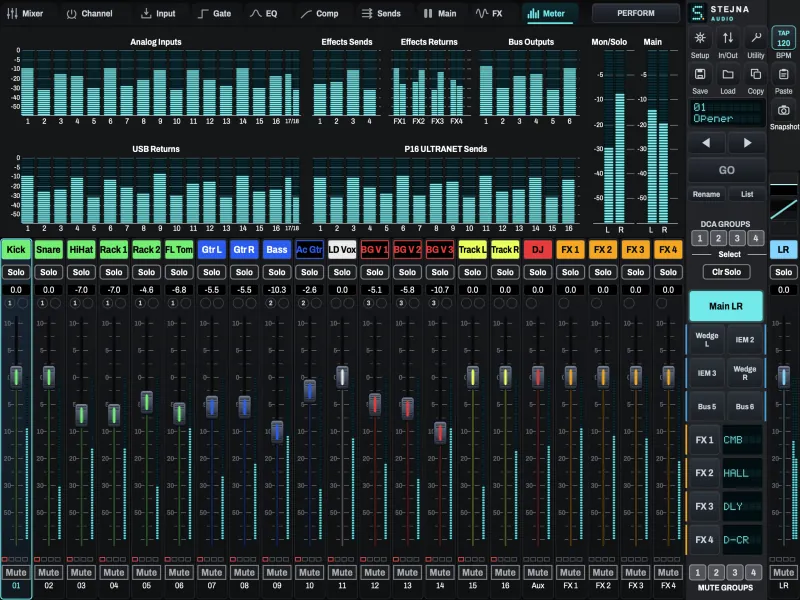The image size is (800, 600).
Task: Solo the Bass channel
Action: [x=277, y=272]
